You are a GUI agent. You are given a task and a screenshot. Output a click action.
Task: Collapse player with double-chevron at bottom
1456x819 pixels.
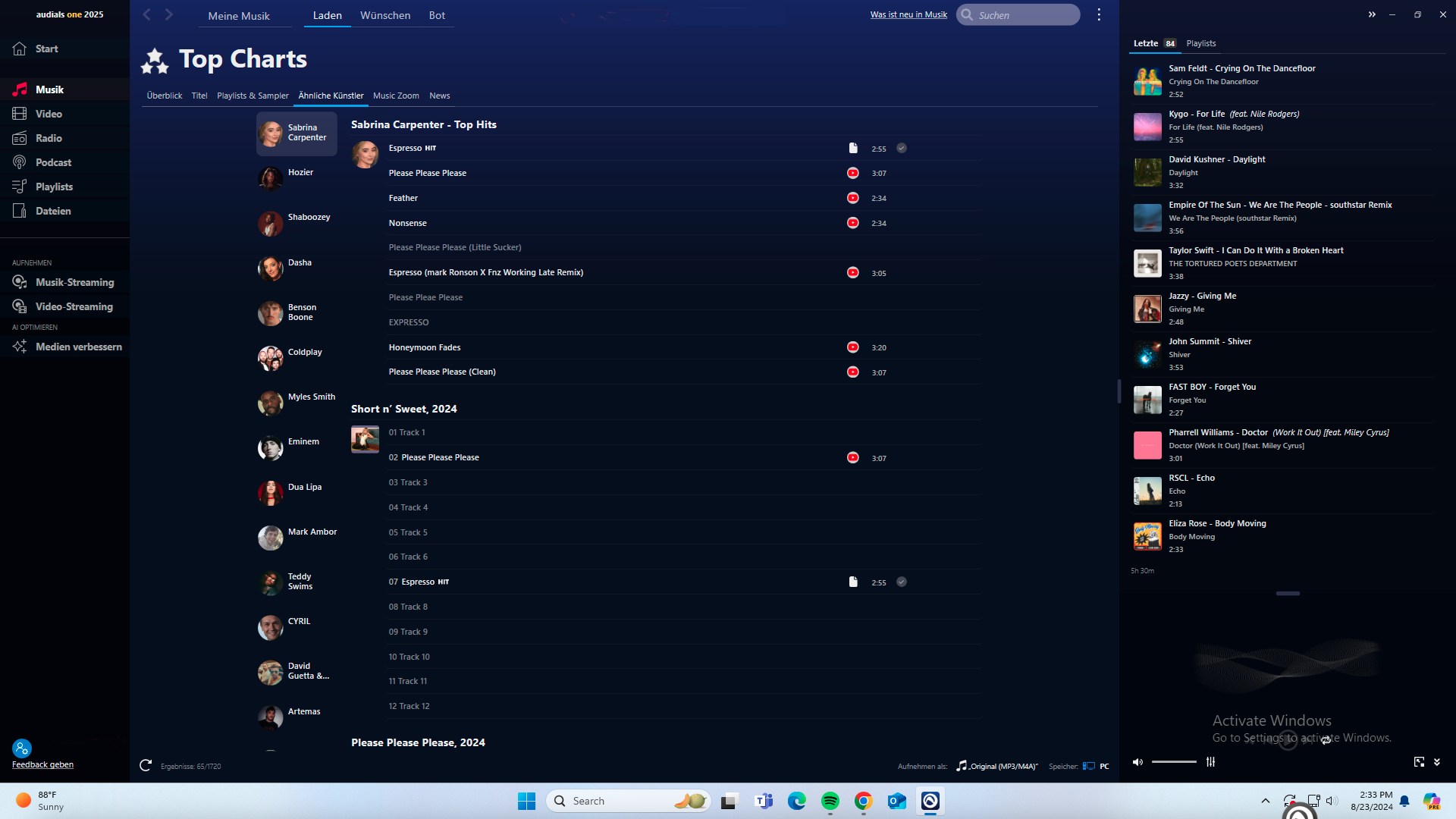(x=1437, y=762)
